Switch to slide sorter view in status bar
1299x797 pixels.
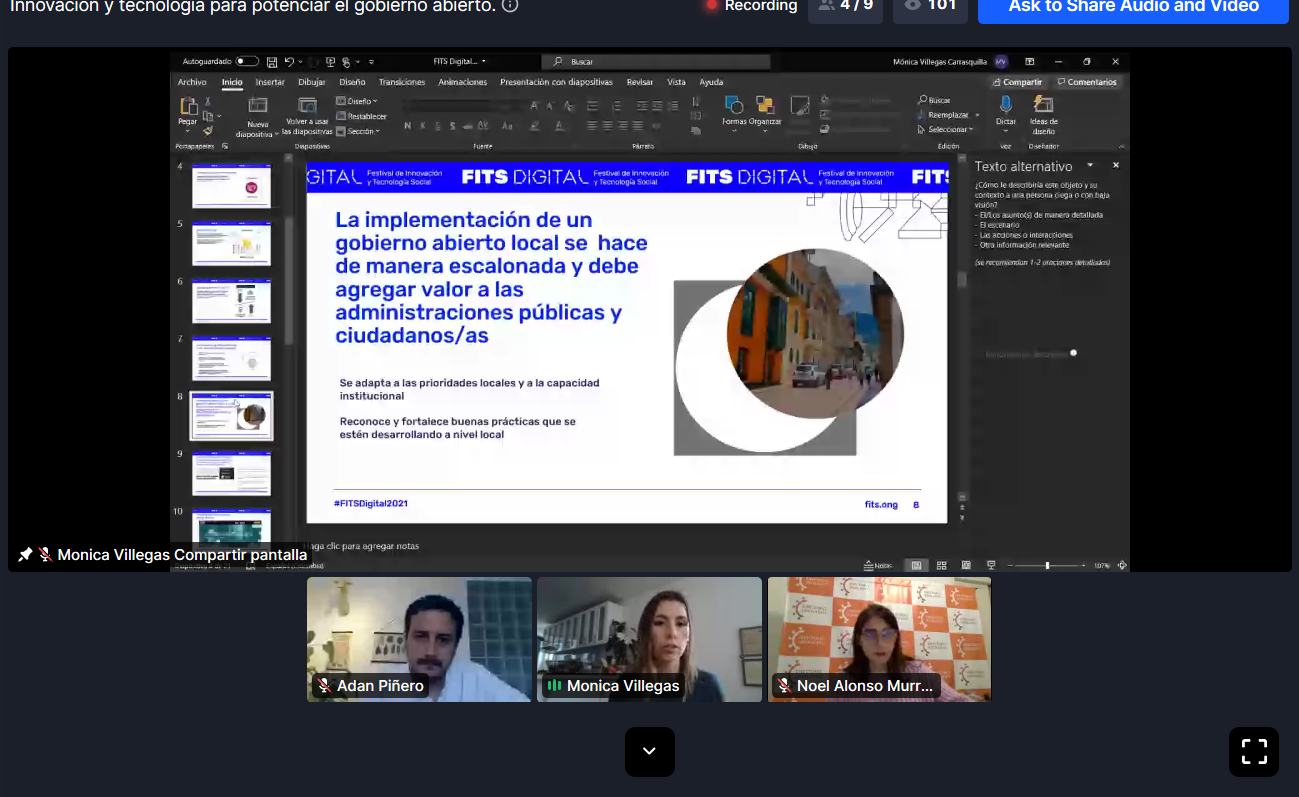941,565
